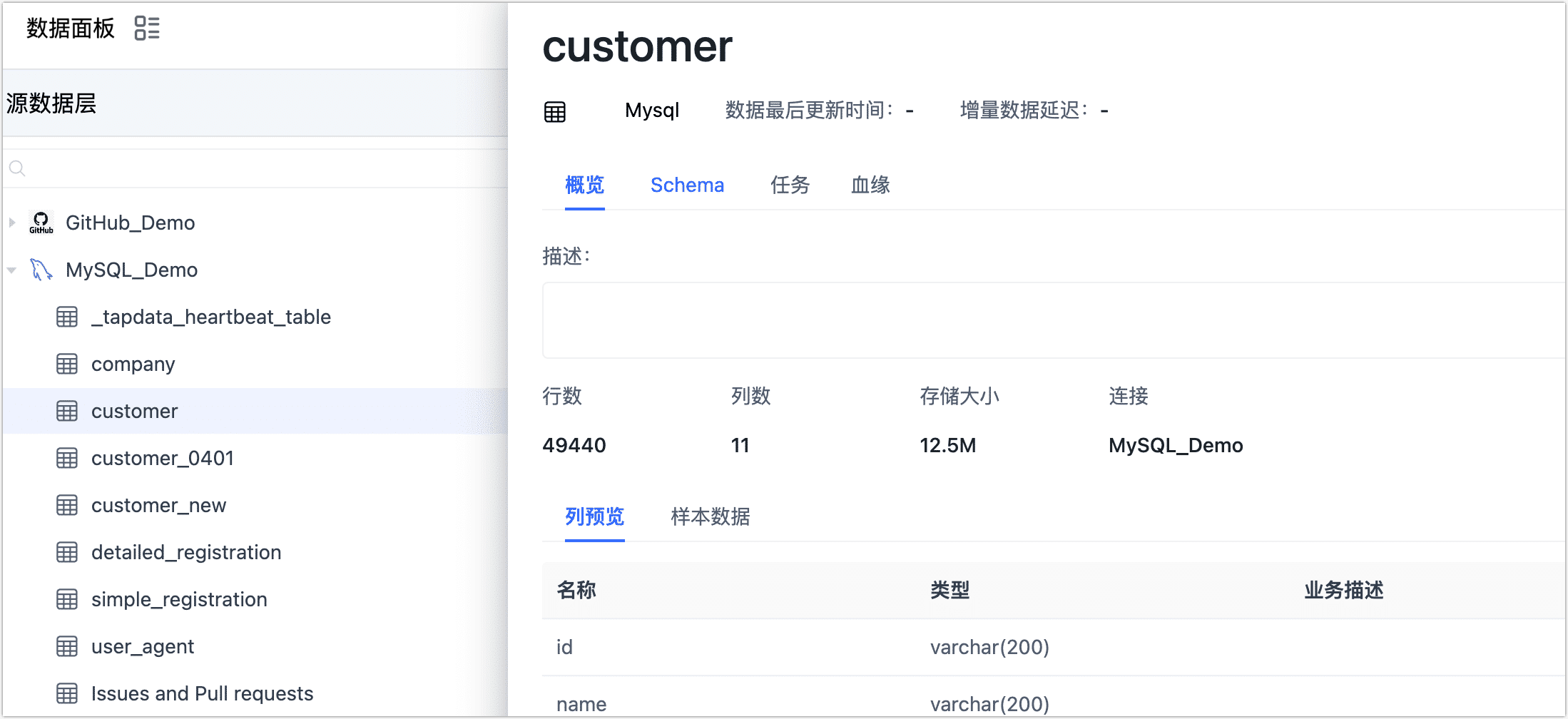
Task: Open the 任务 tab
Action: (790, 185)
